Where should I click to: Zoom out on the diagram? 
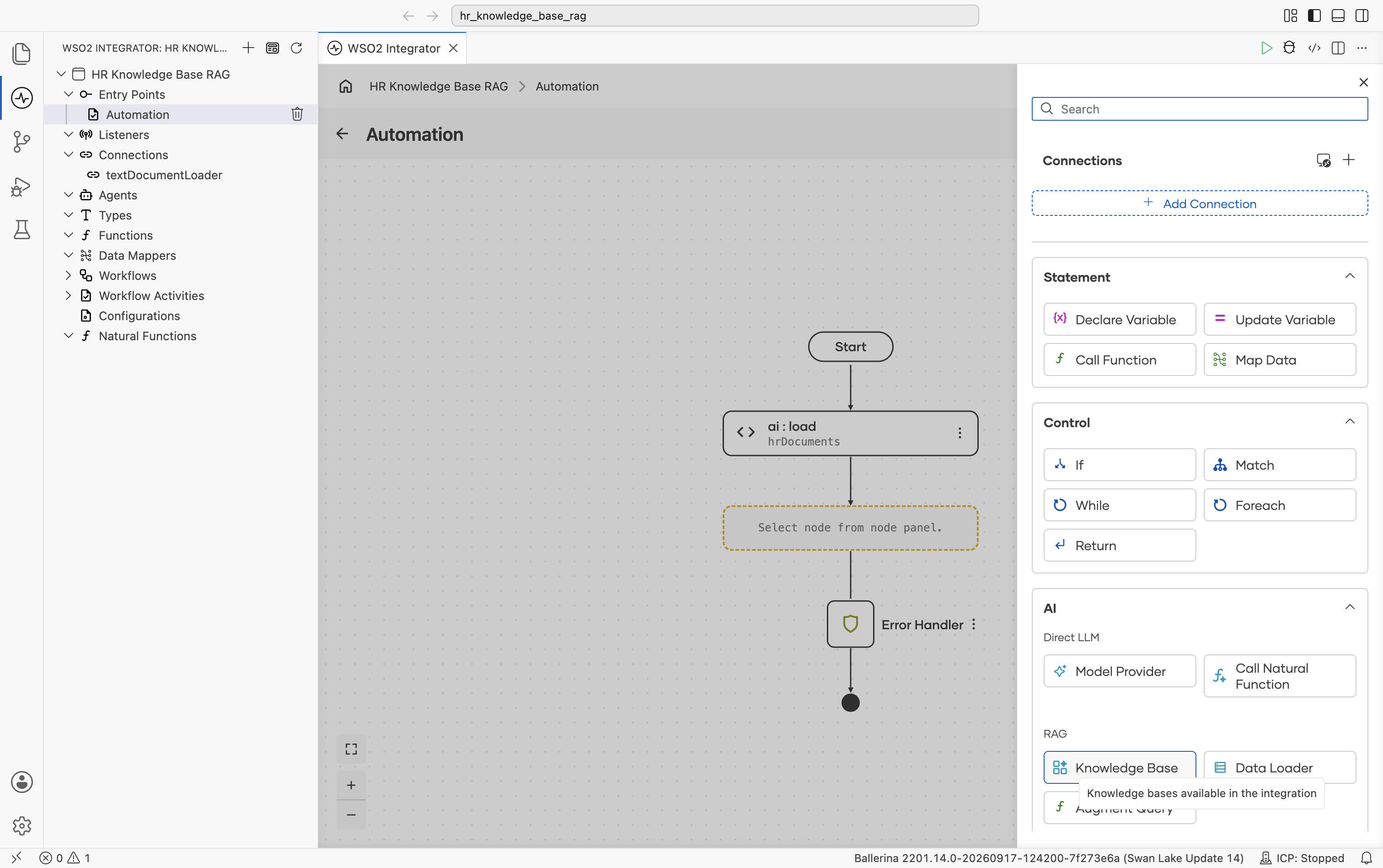[351, 814]
